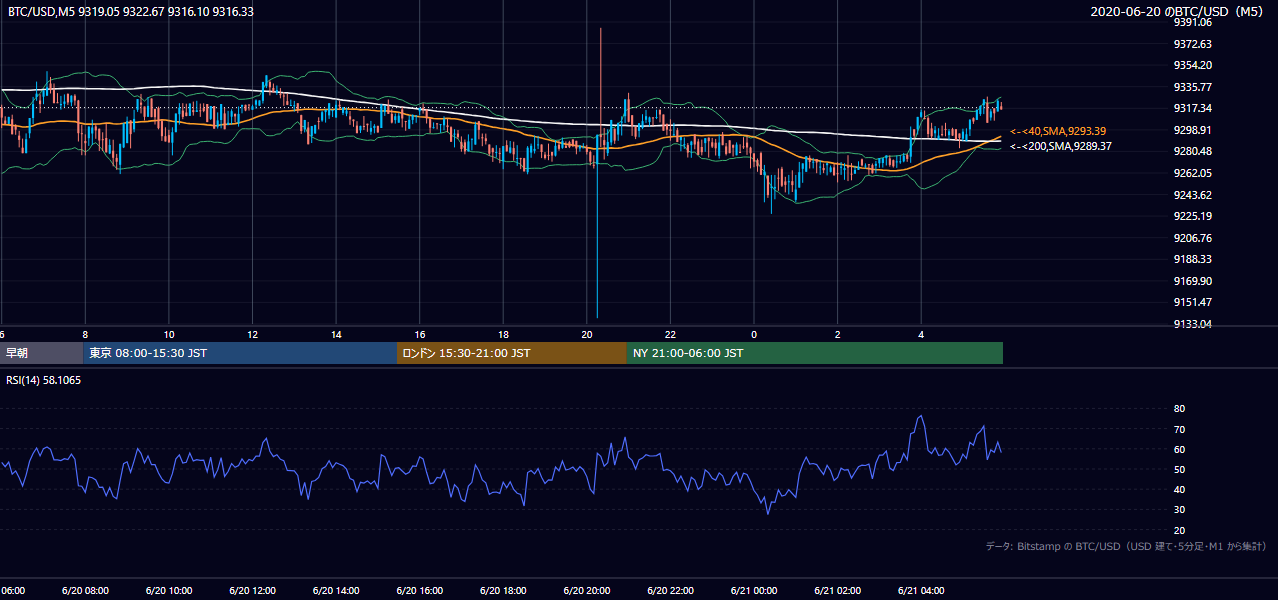The width and height of the screenshot is (1278, 600).
Task: Click hour label 10 under price chart
Action: 169,334
